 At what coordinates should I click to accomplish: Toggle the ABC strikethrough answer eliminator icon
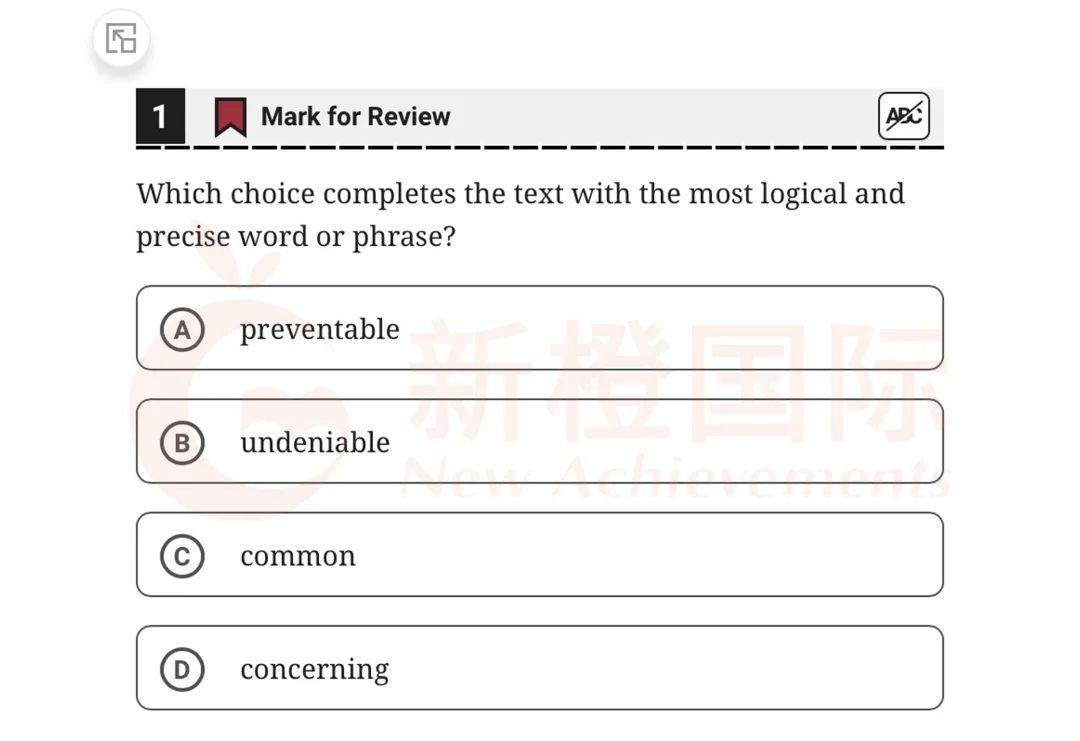pos(904,116)
